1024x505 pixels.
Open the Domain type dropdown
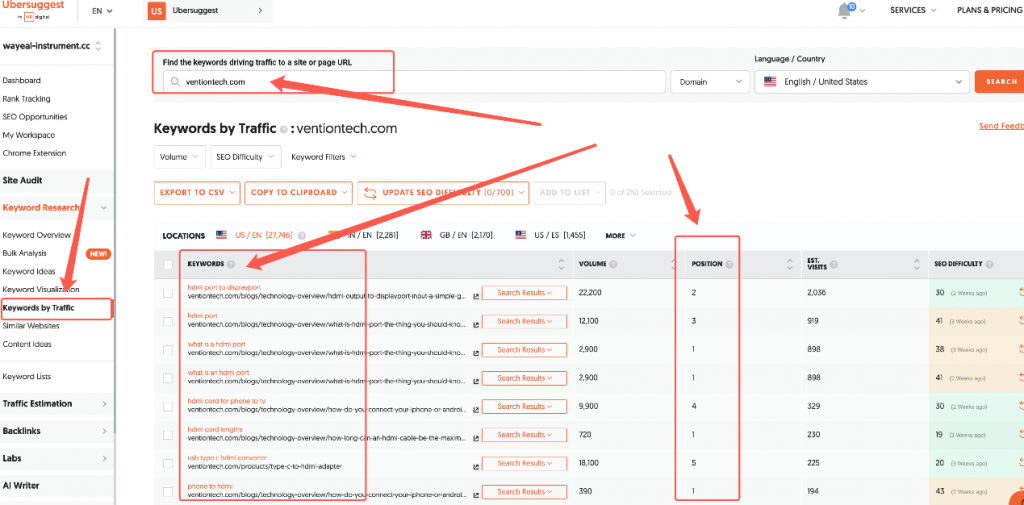[710, 82]
